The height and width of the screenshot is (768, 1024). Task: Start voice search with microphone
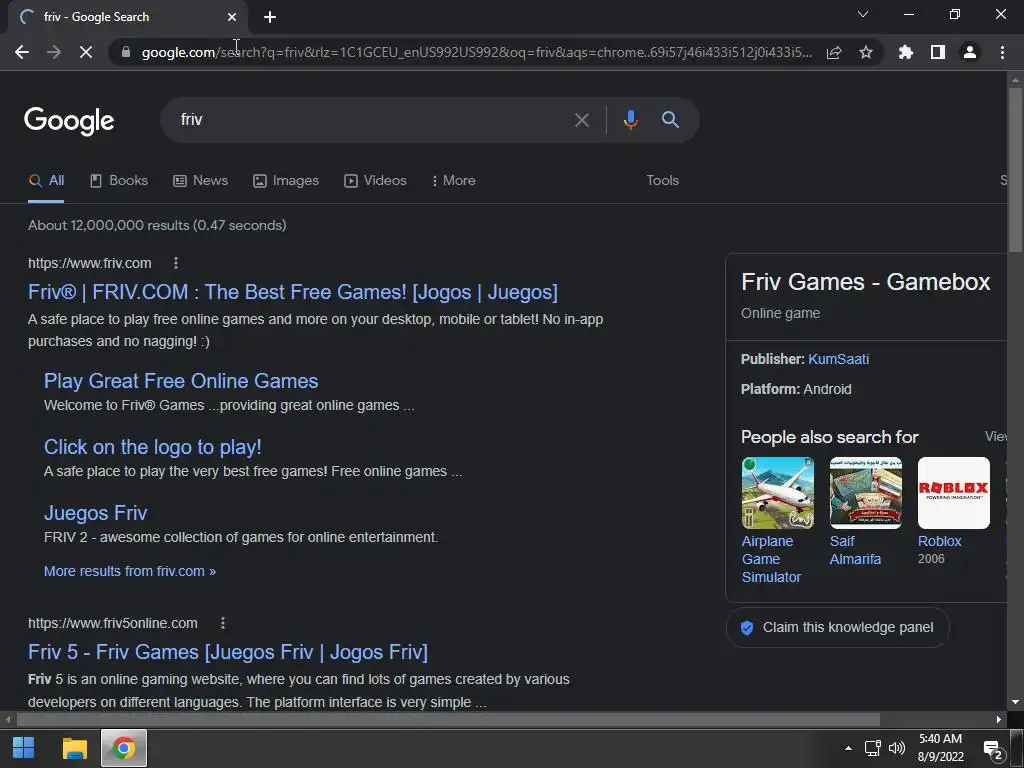click(x=630, y=120)
